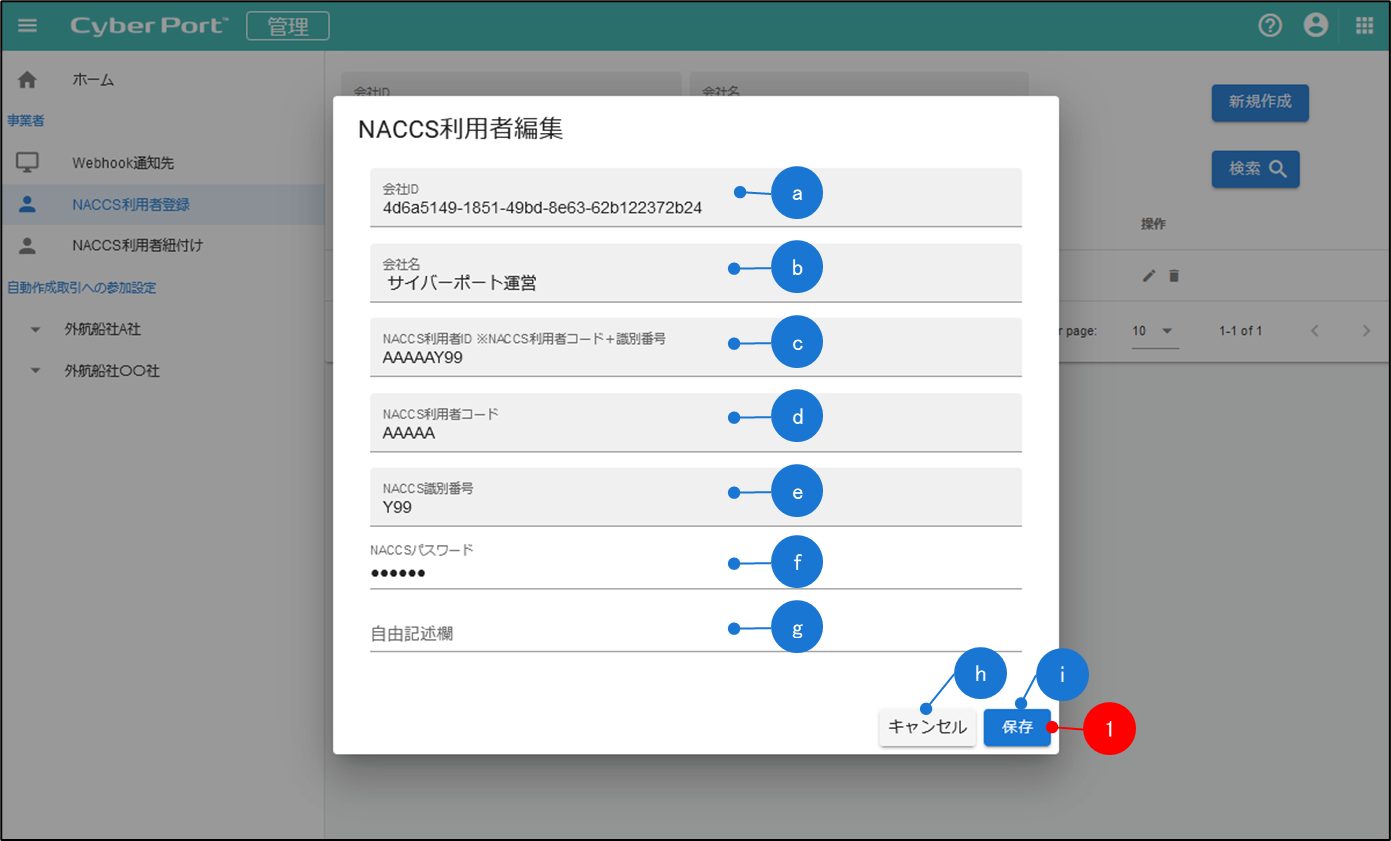Image resolution: width=1391 pixels, height=841 pixels.
Task: Open the help question mark icon
Action: point(1270,26)
